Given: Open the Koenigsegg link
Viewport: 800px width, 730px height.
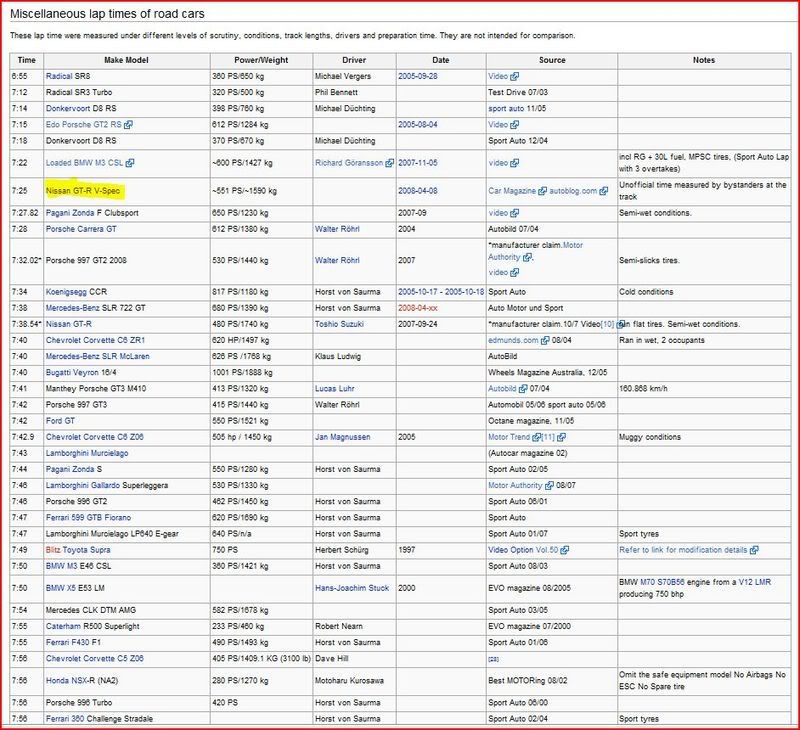Looking at the screenshot, I should point(66,292).
